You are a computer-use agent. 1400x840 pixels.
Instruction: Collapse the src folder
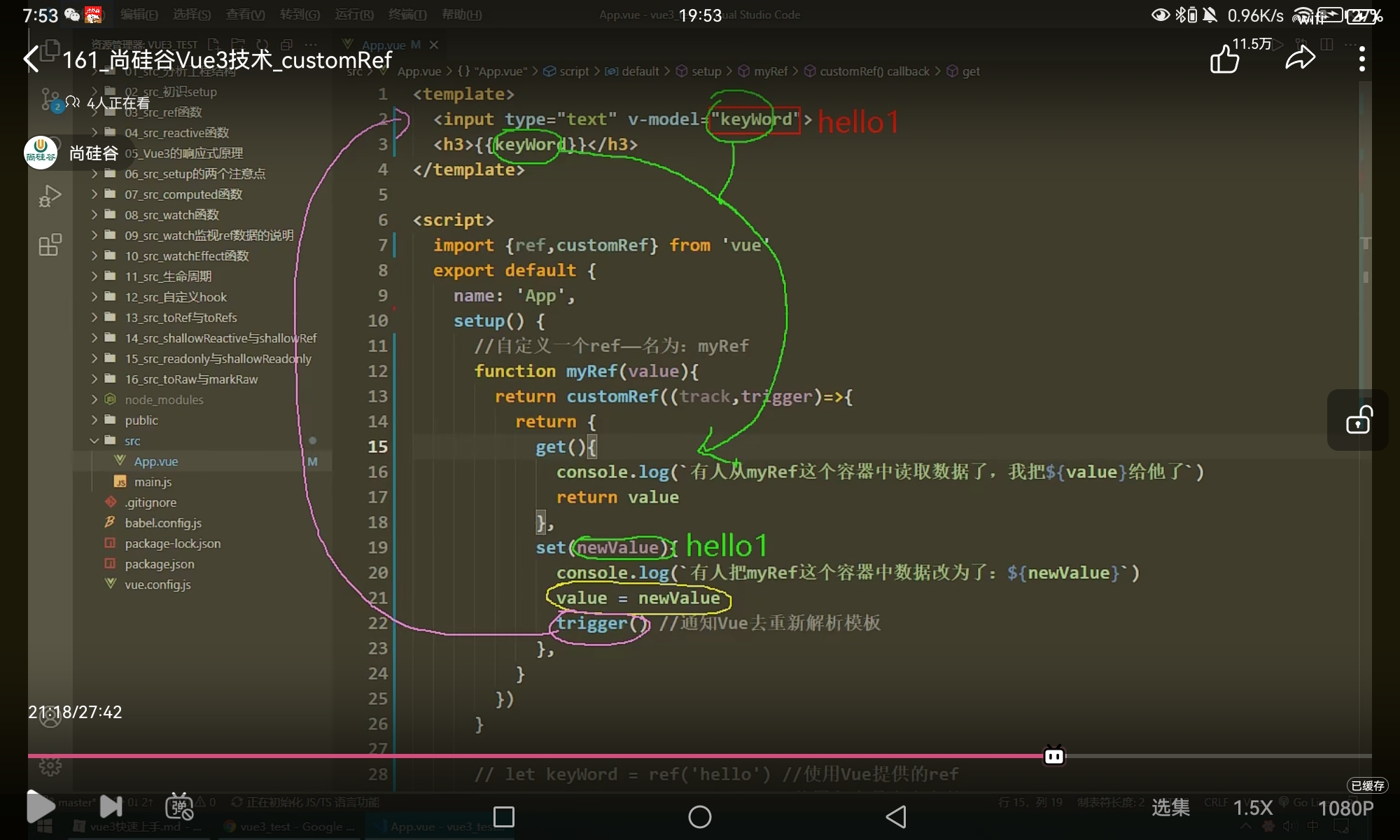click(x=132, y=441)
